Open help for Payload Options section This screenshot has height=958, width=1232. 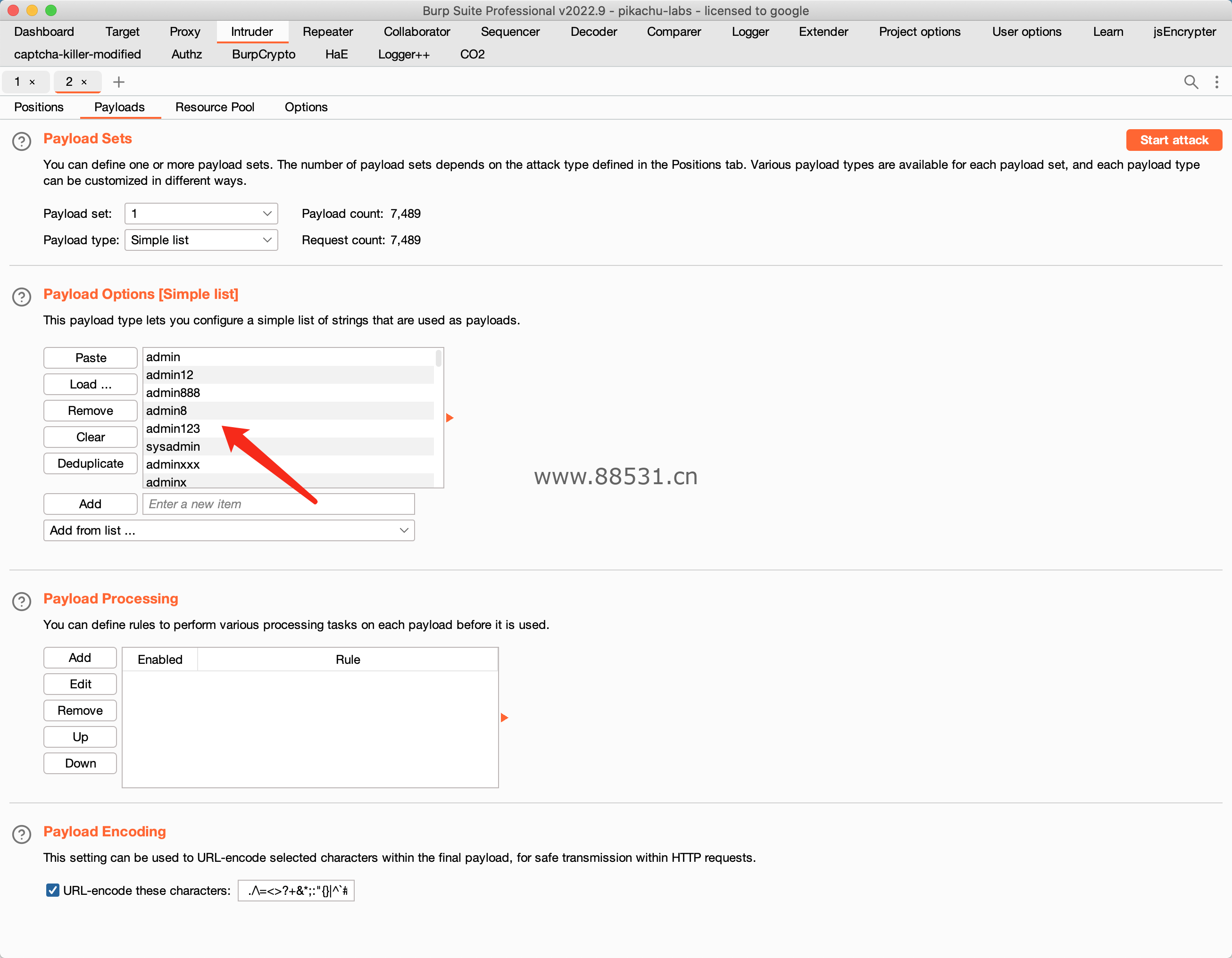21,297
